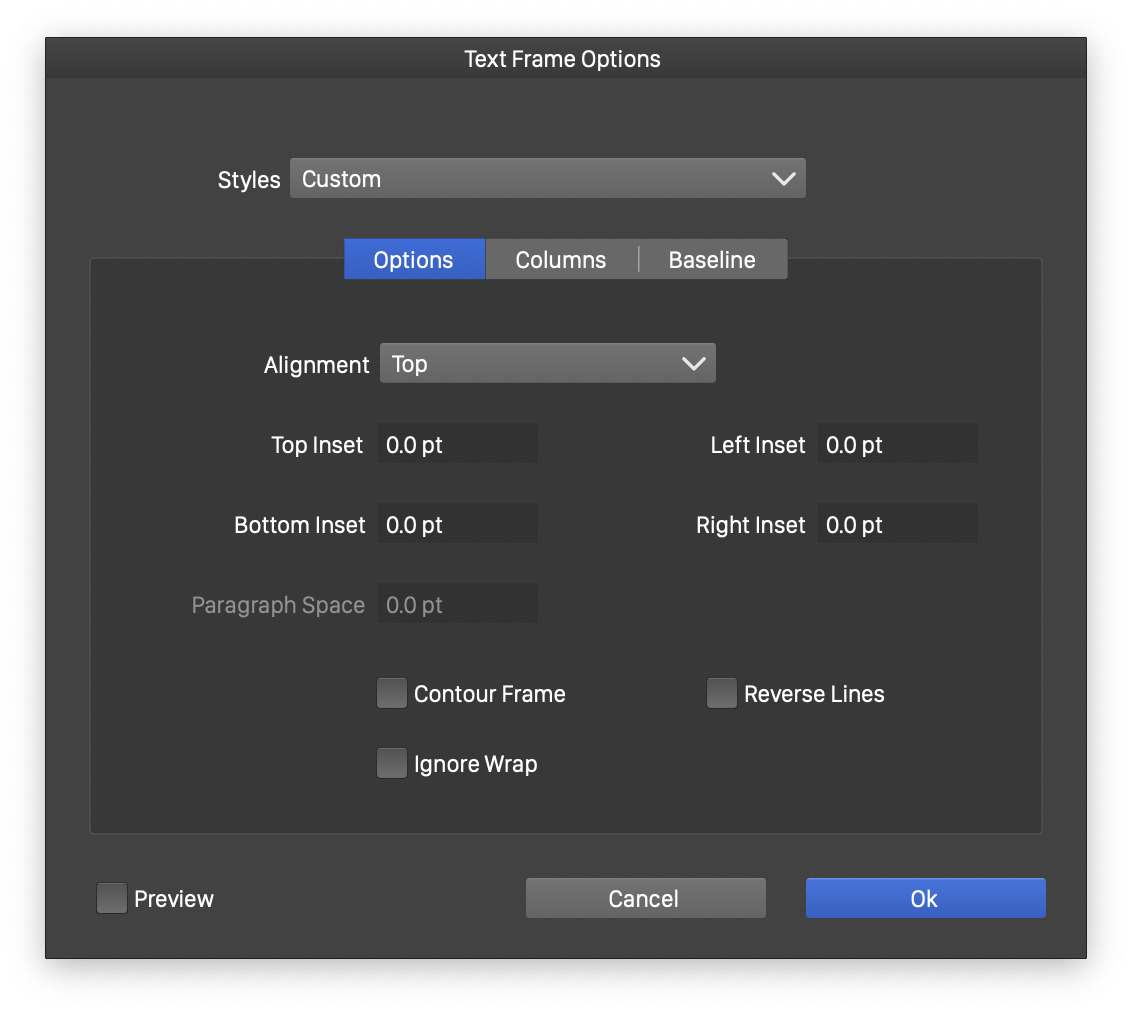Click the Text Frame Options title bar

click(x=563, y=59)
